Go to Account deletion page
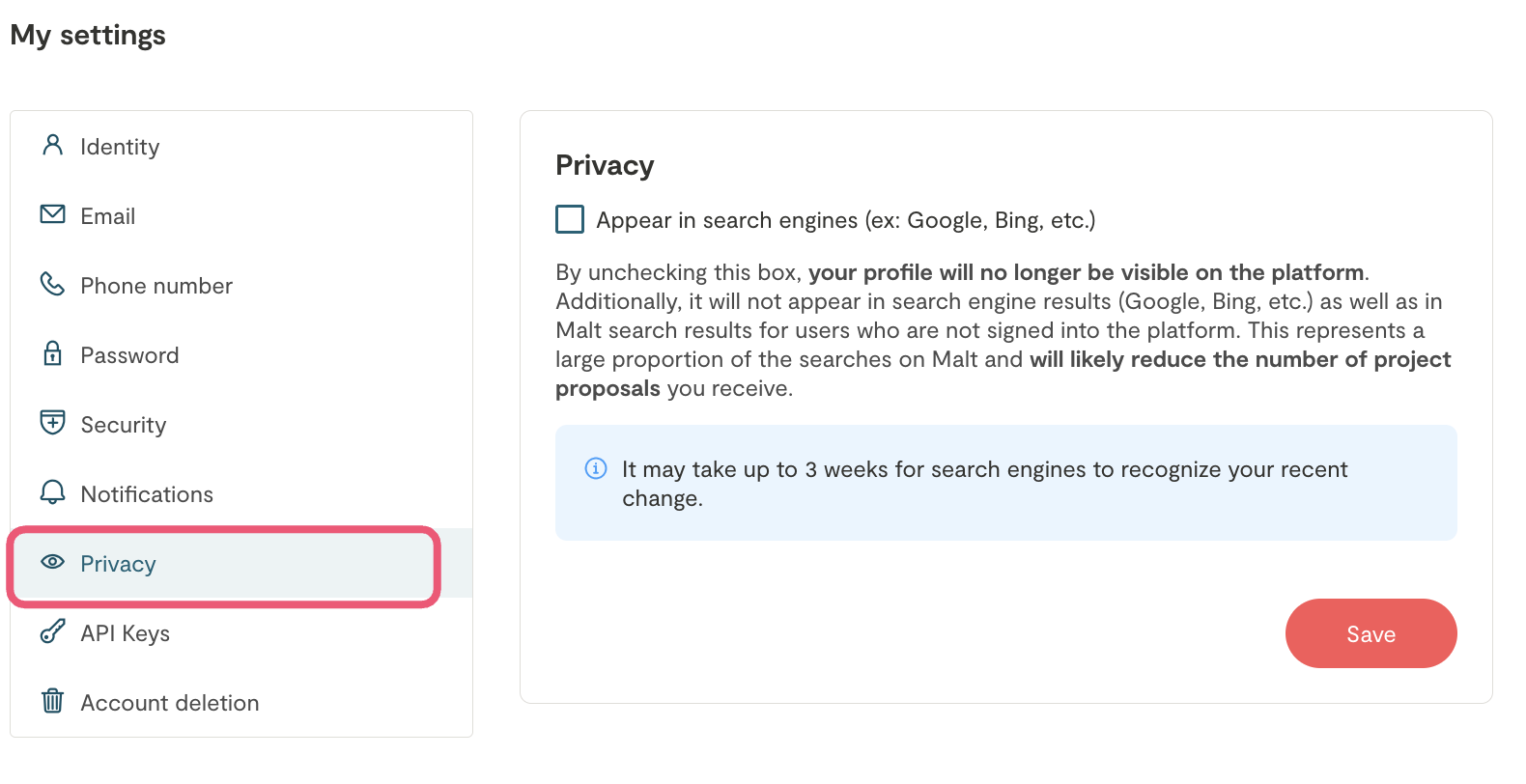 [x=170, y=703]
